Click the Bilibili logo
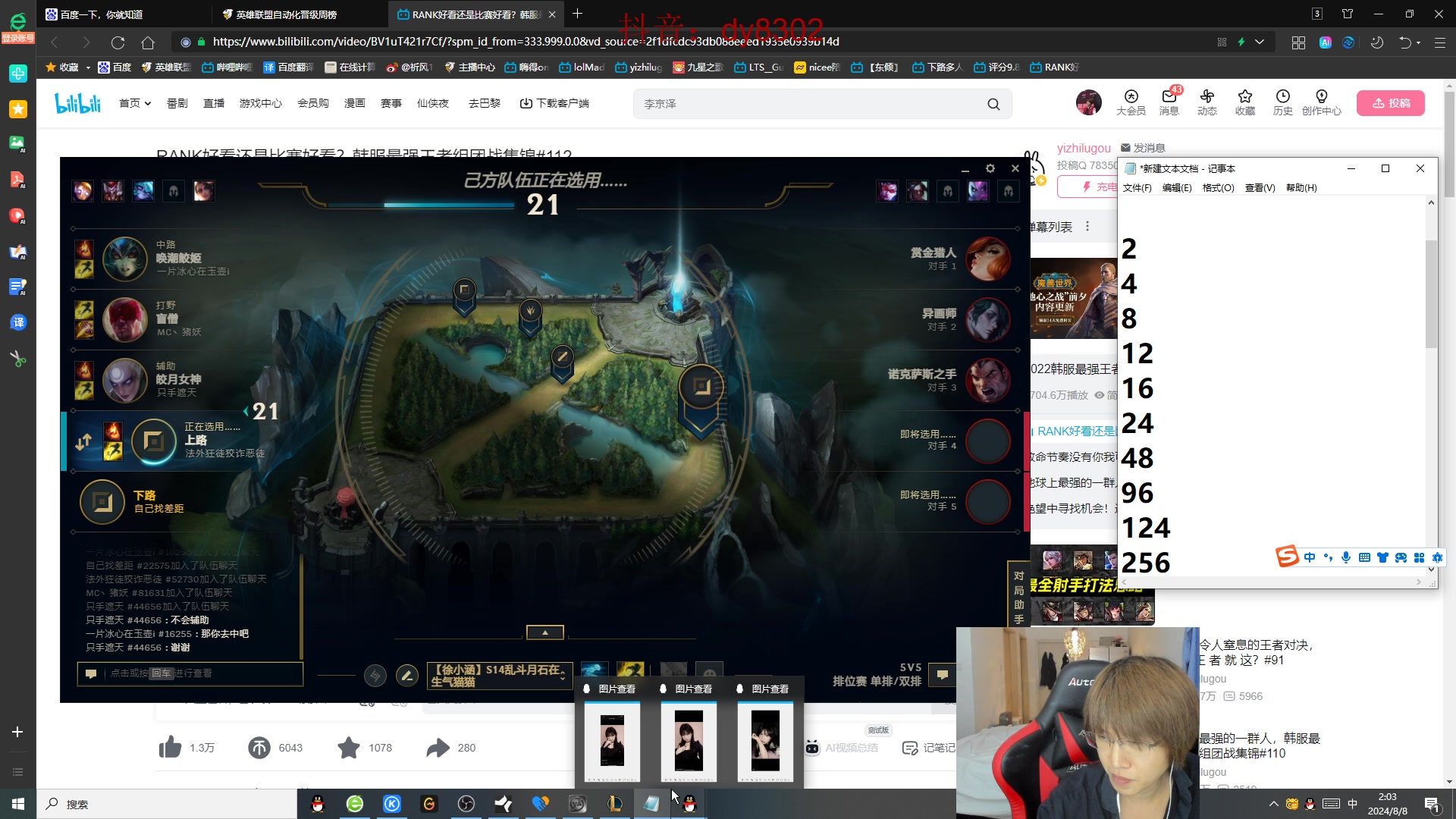The width and height of the screenshot is (1456, 819). 77,103
